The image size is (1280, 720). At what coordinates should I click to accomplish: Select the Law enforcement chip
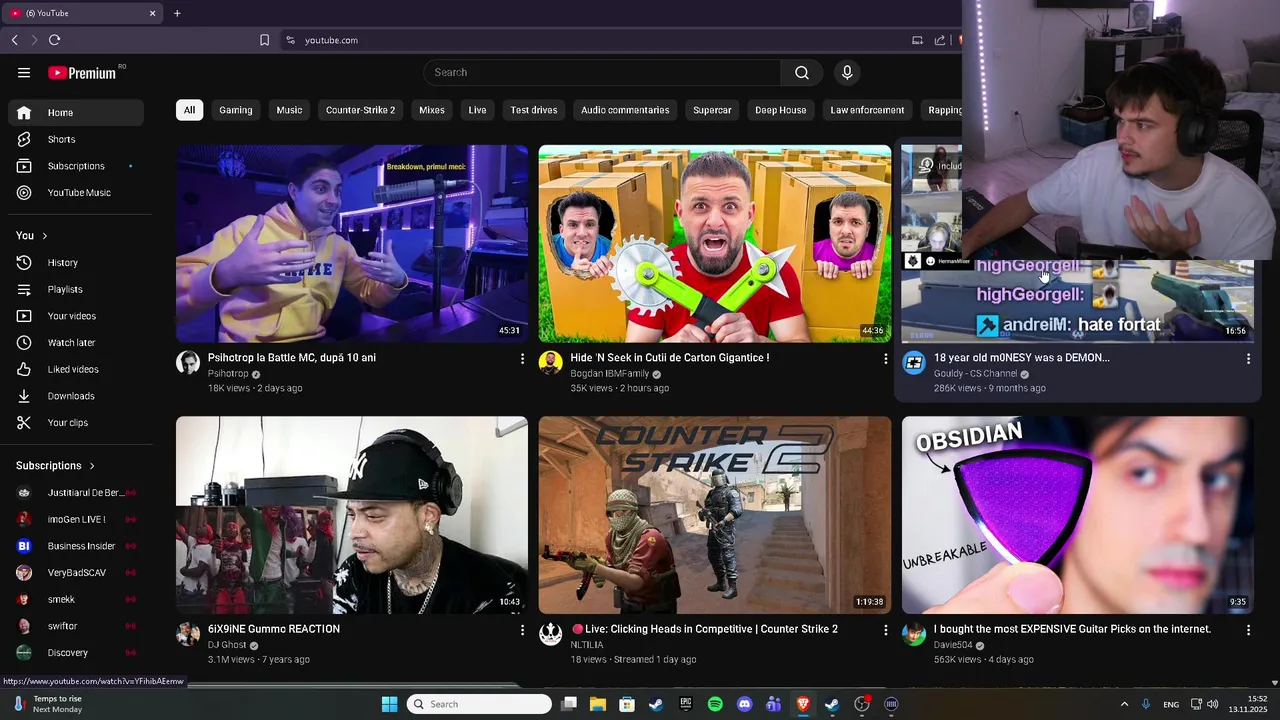click(867, 110)
